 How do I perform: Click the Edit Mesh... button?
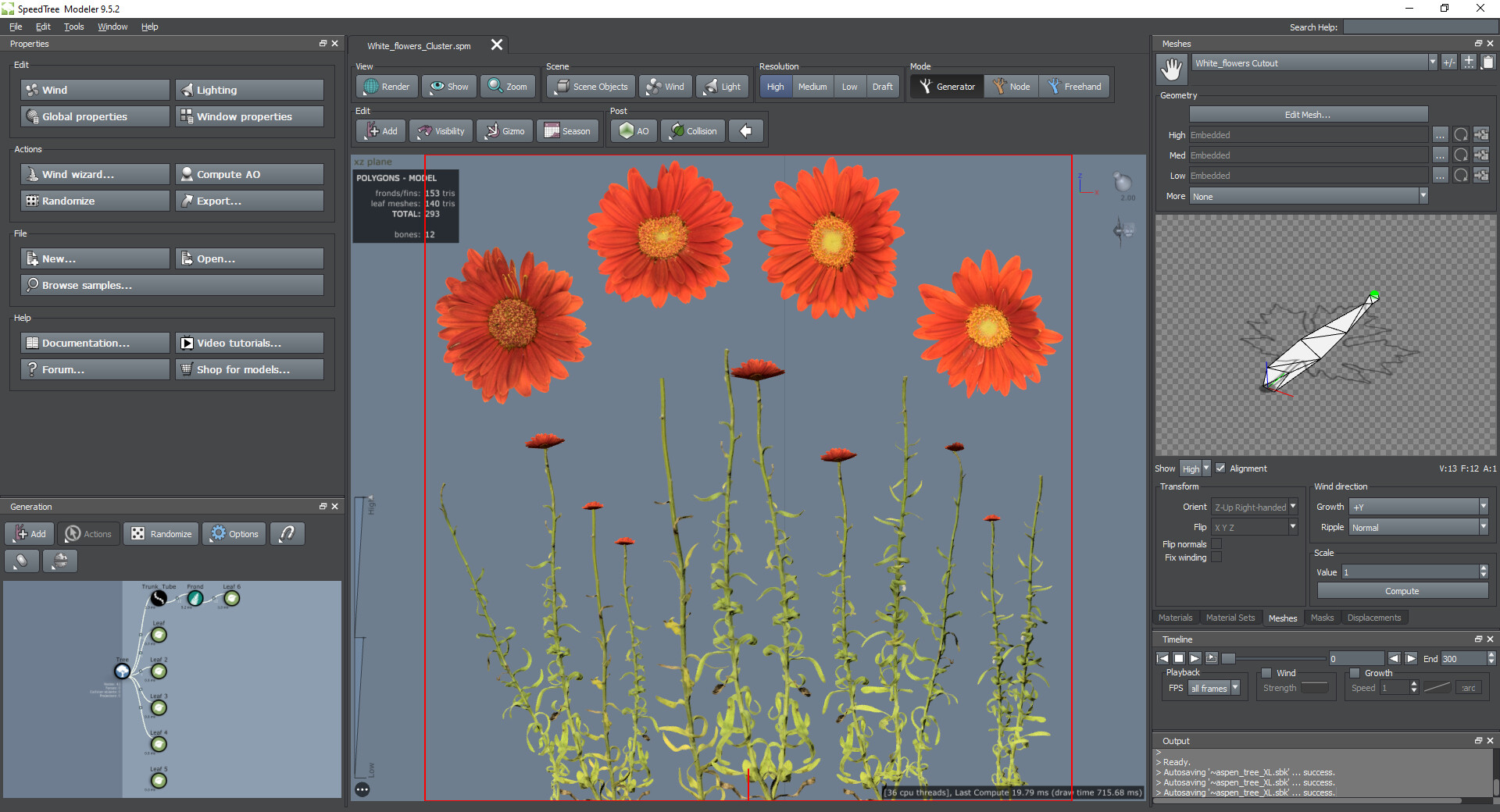click(x=1308, y=115)
